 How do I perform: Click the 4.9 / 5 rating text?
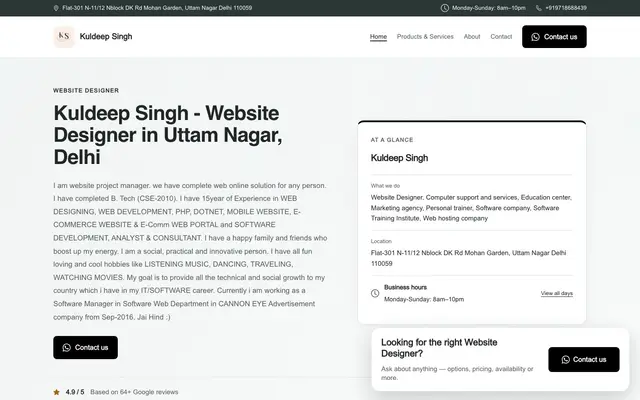[x=75, y=392]
